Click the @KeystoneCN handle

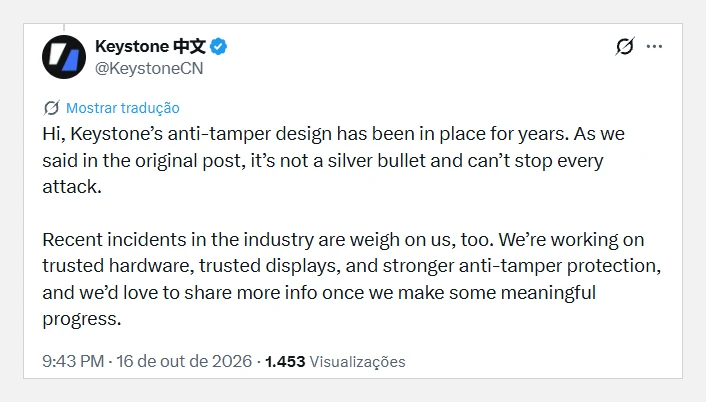(149, 68)
